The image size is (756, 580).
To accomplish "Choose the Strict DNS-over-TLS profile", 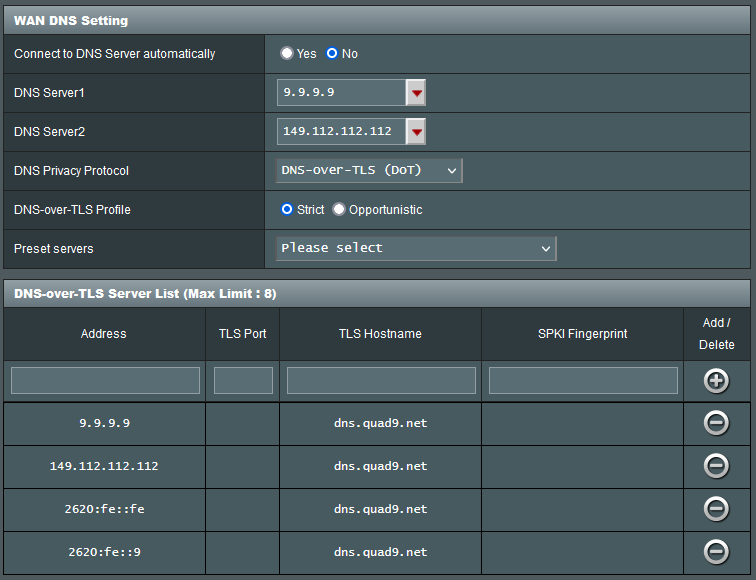I will [287, 209].
